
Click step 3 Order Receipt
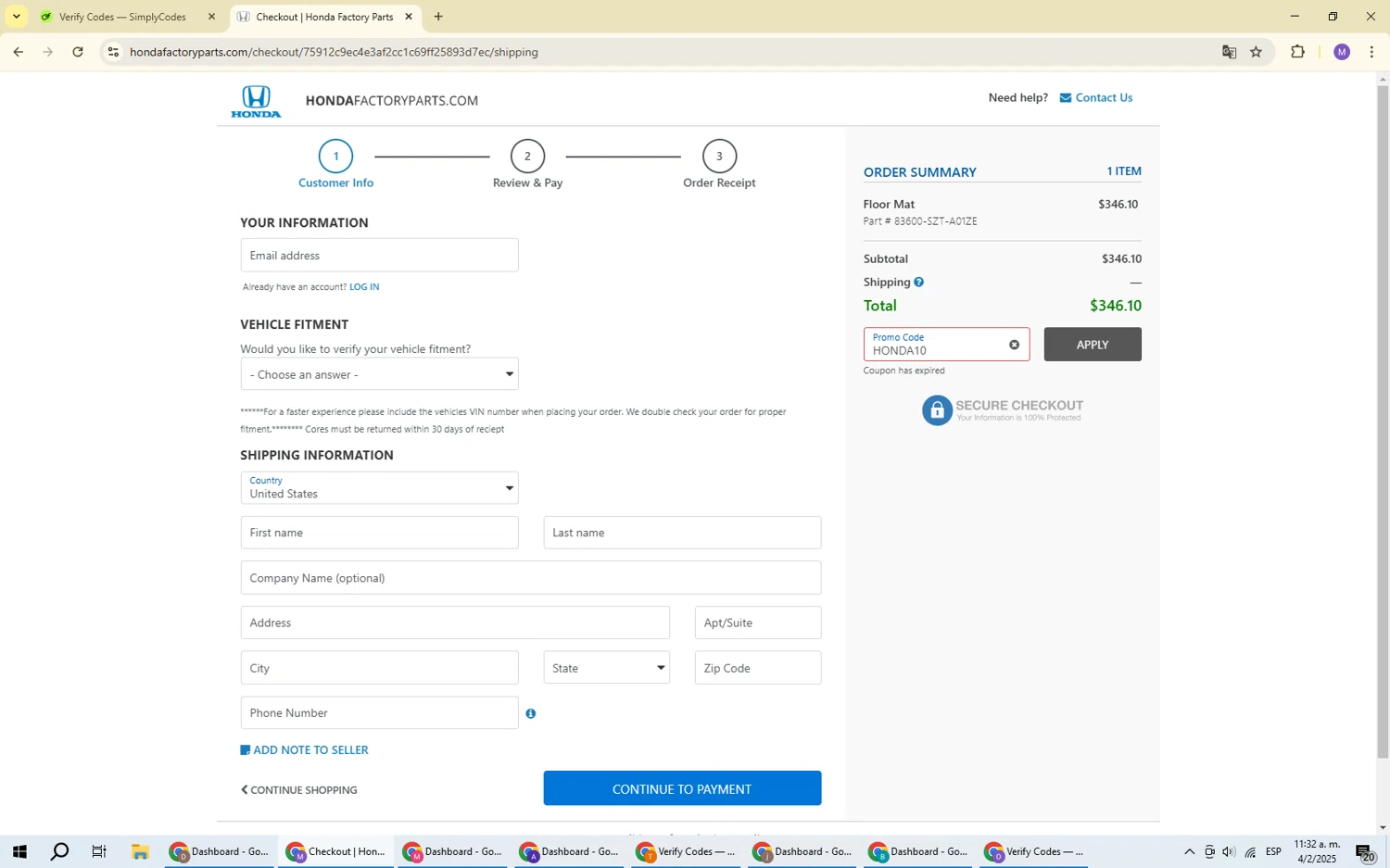(x=719, y=165)
